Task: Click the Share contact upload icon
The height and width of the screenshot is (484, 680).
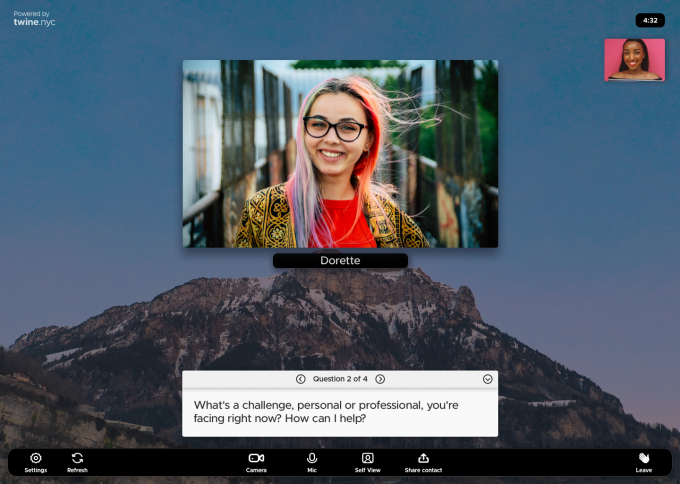Action: tap(423, 458)
